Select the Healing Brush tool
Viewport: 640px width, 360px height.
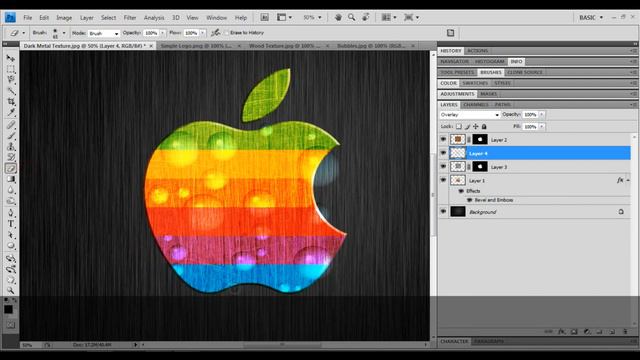pyautogui.click(x=11, y=124)
